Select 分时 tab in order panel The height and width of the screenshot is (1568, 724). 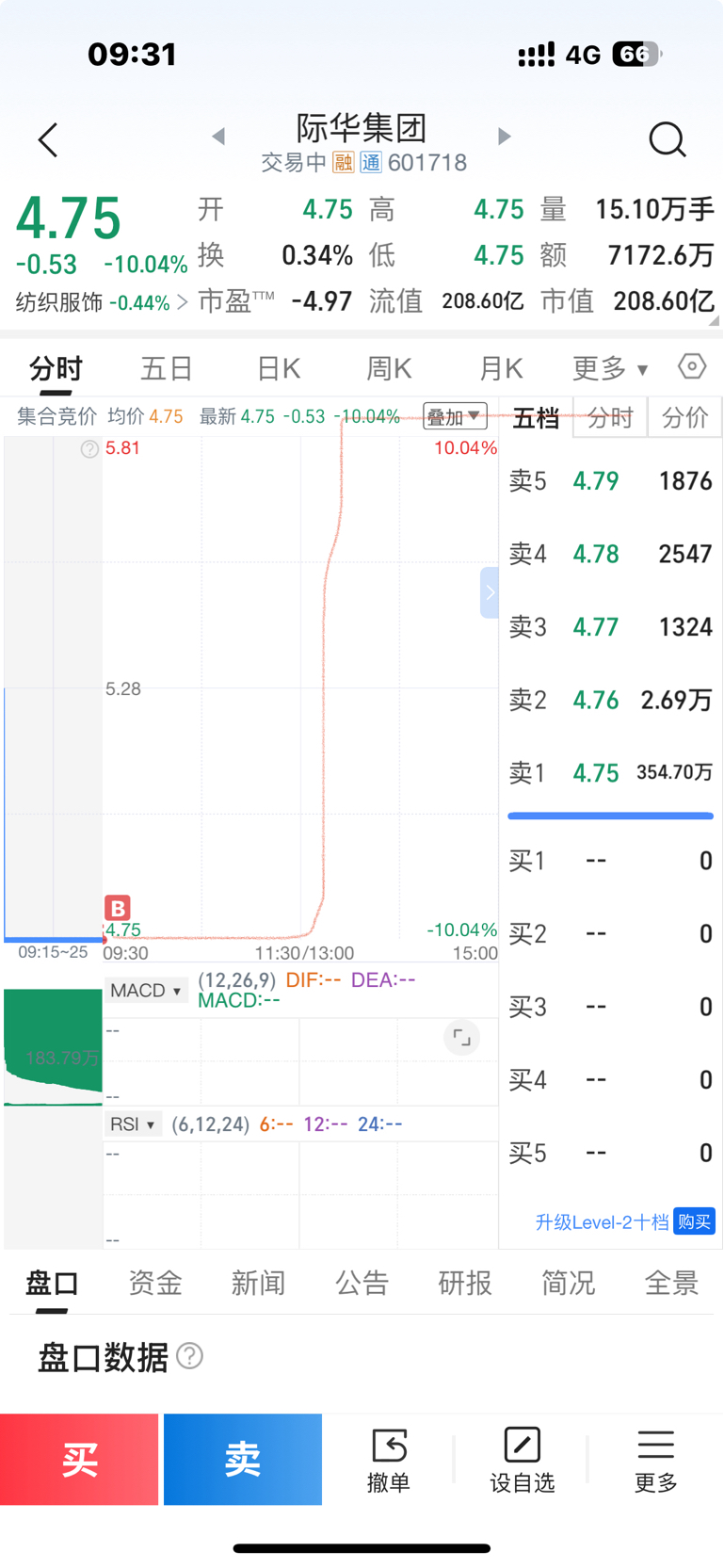tap(610, 417)
